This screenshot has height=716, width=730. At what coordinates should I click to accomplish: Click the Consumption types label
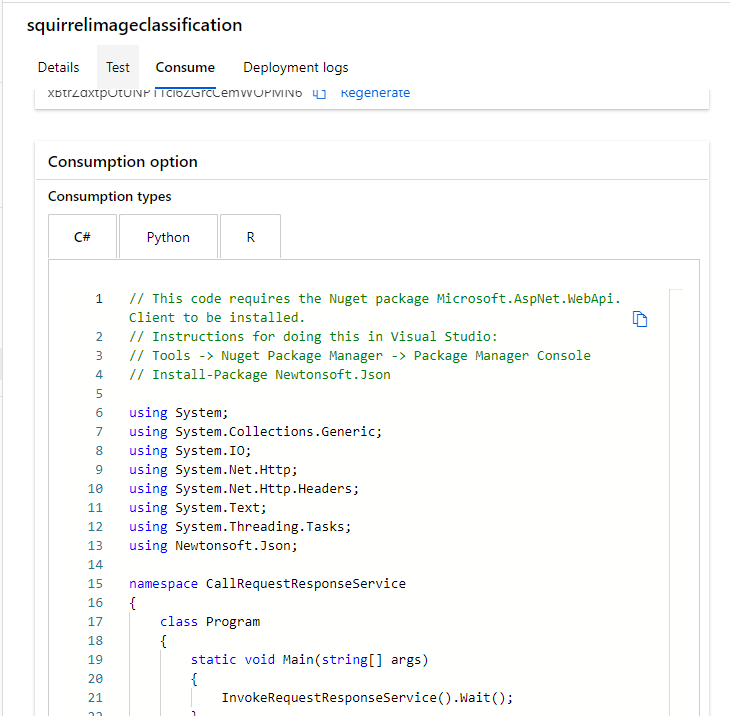(110, 196)
